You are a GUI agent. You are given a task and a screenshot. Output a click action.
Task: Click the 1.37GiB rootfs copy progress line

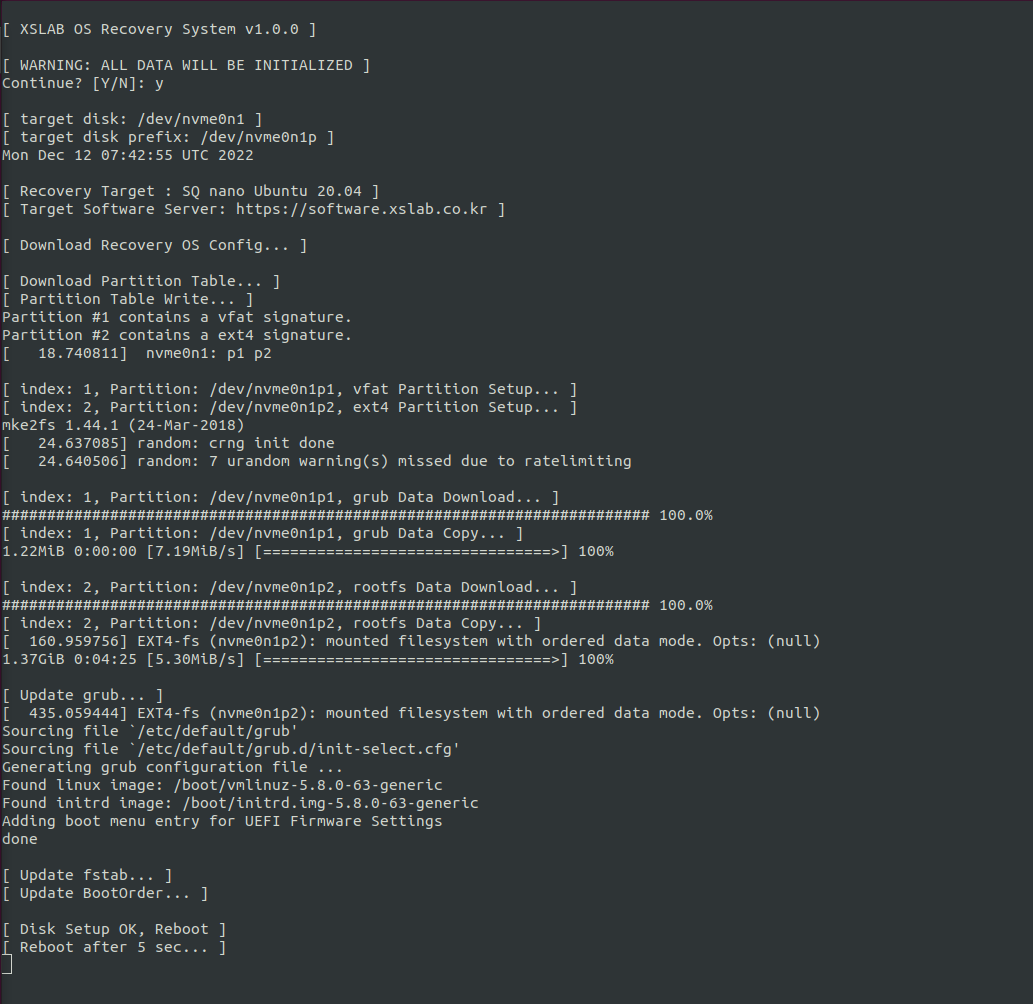click(x=308, y=659)
